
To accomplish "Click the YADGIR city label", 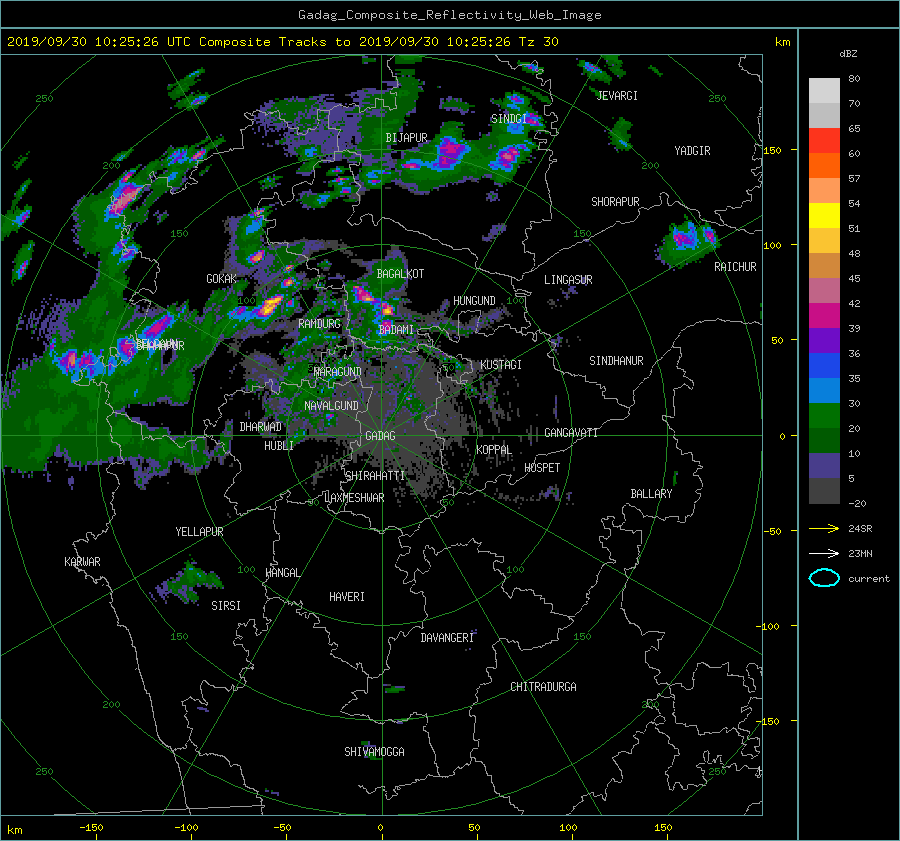I will click(x=692, y=151).
